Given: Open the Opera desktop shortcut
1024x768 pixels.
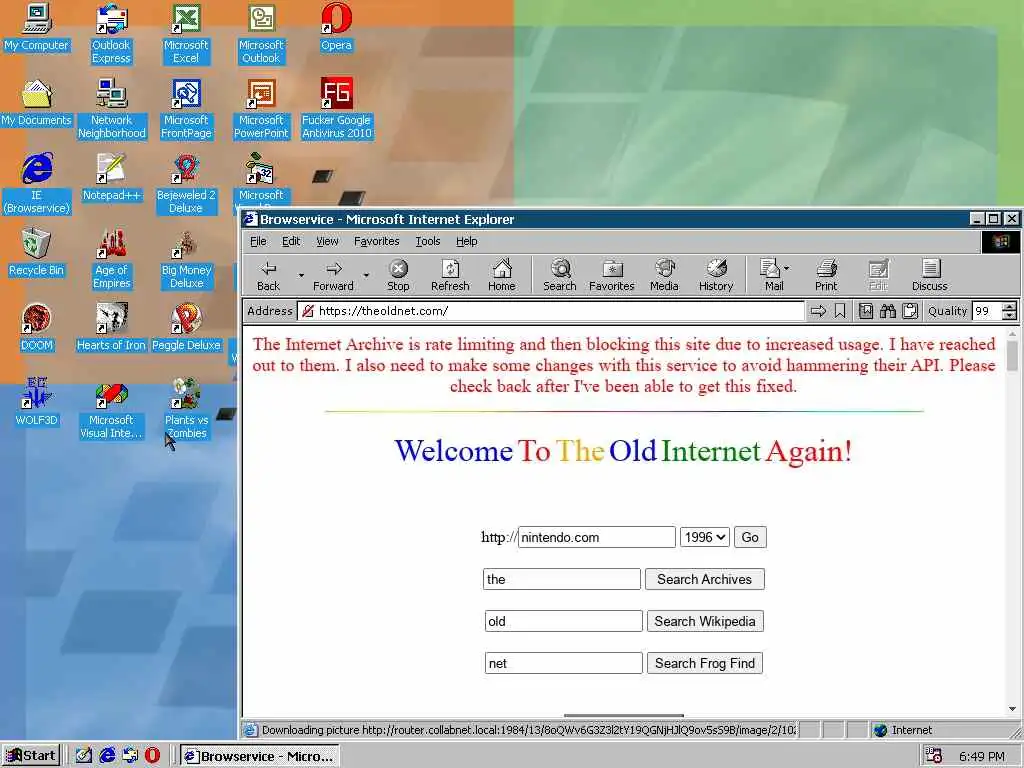Looking at the screenshot, I should coord(336,27).
